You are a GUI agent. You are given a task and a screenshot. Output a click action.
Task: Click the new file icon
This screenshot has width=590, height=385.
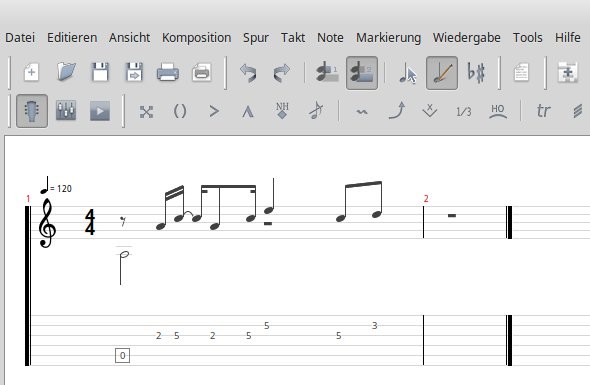point(32,72)
